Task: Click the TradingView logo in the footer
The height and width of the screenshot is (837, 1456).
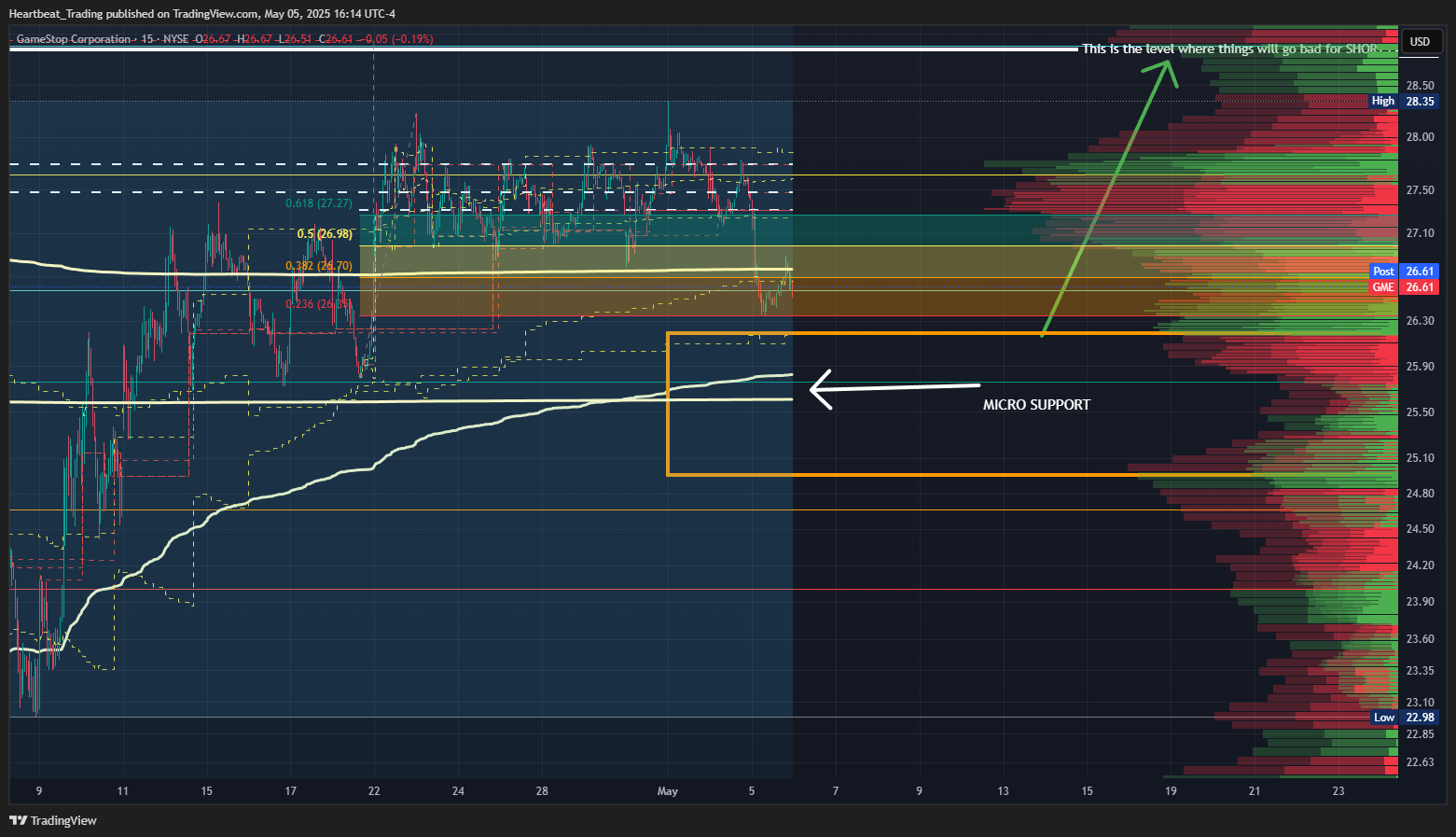Action: coord(53,820)
